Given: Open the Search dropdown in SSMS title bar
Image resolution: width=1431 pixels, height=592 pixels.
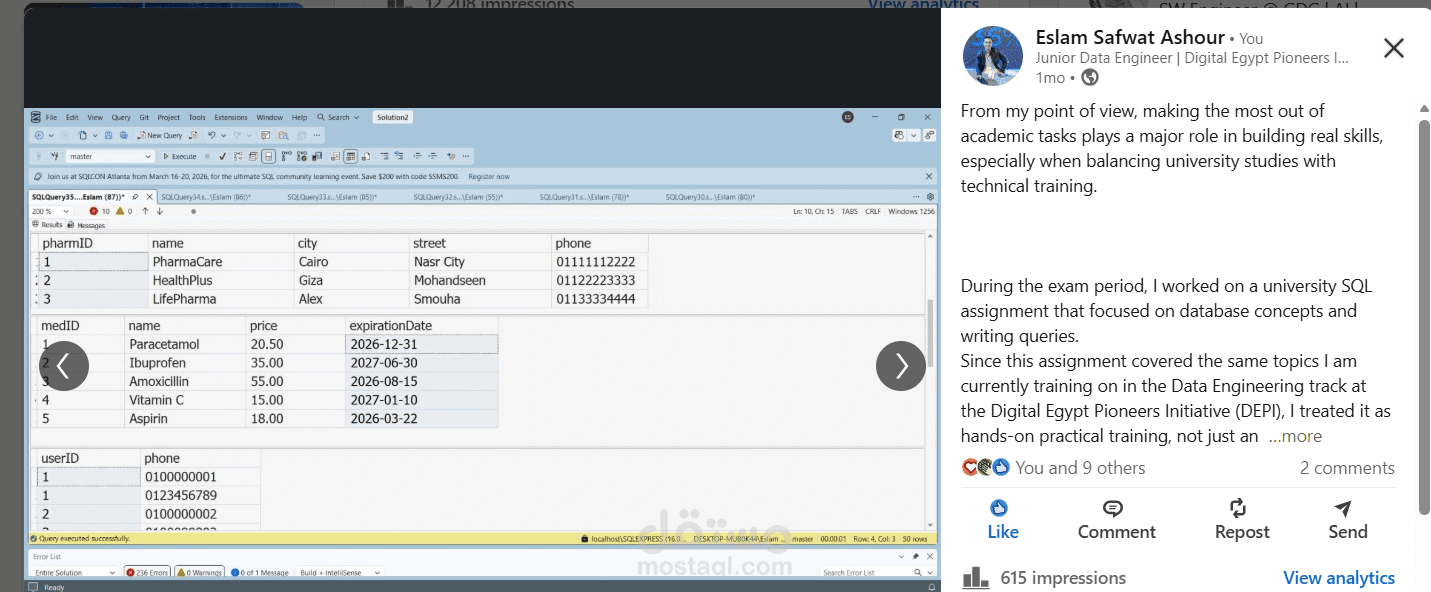Looking at the screenshot, I should (x=338, y=118).
